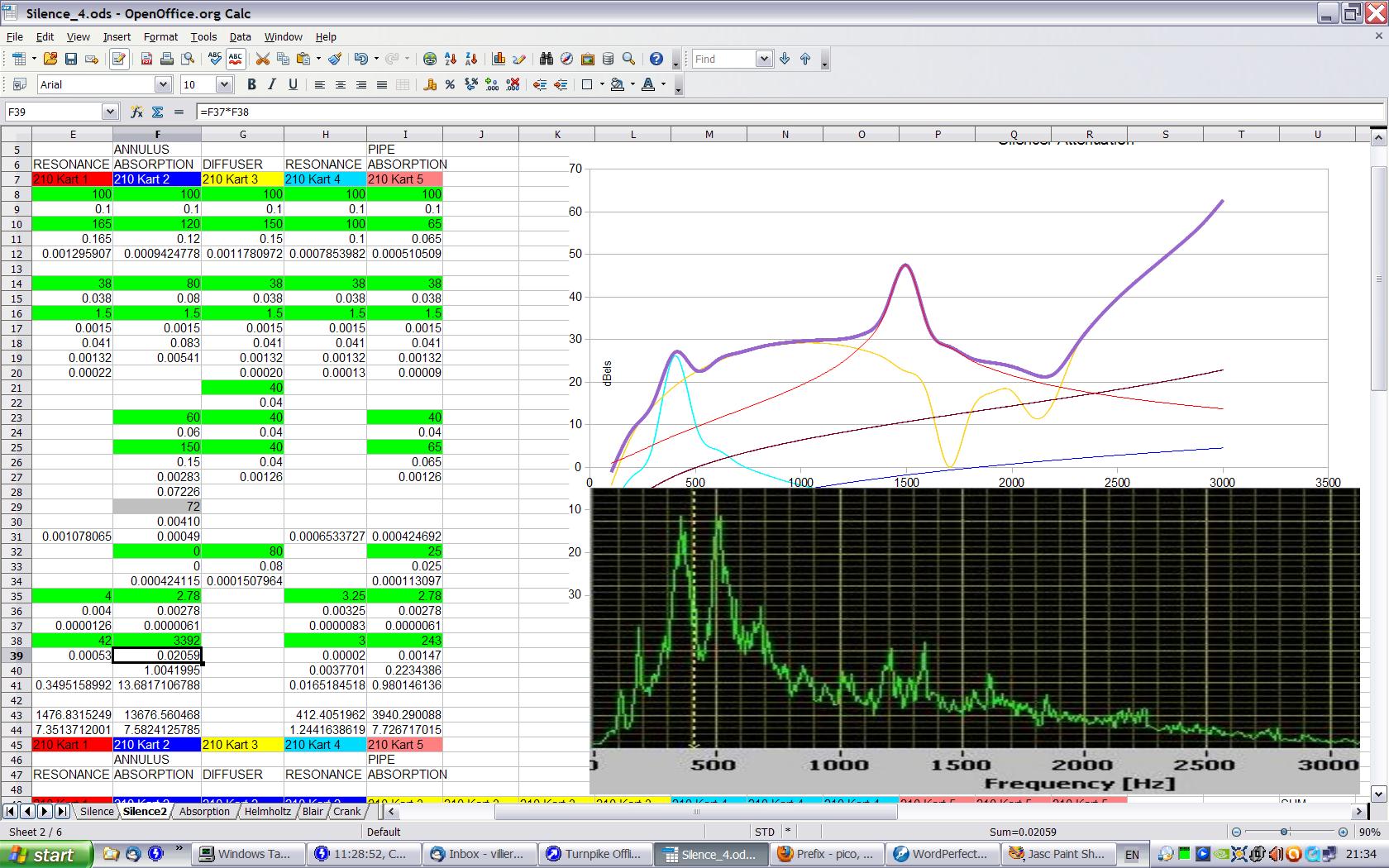Open the background color dropdown arrow
Image resolution: width=1389 pixels, height=868 pixels.
point(632,84)
